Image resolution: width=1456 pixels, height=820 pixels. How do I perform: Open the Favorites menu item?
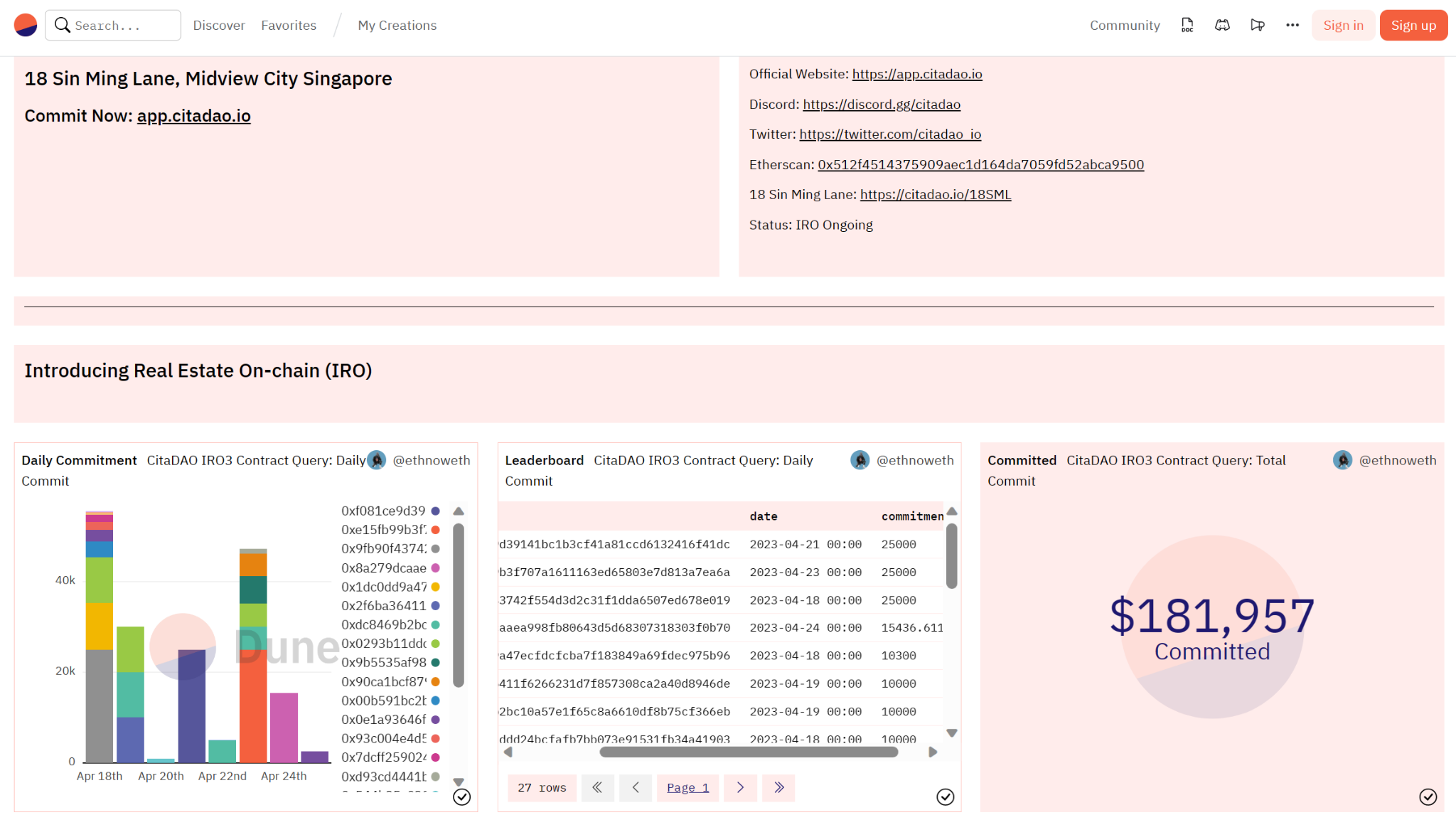coord(289,25)
